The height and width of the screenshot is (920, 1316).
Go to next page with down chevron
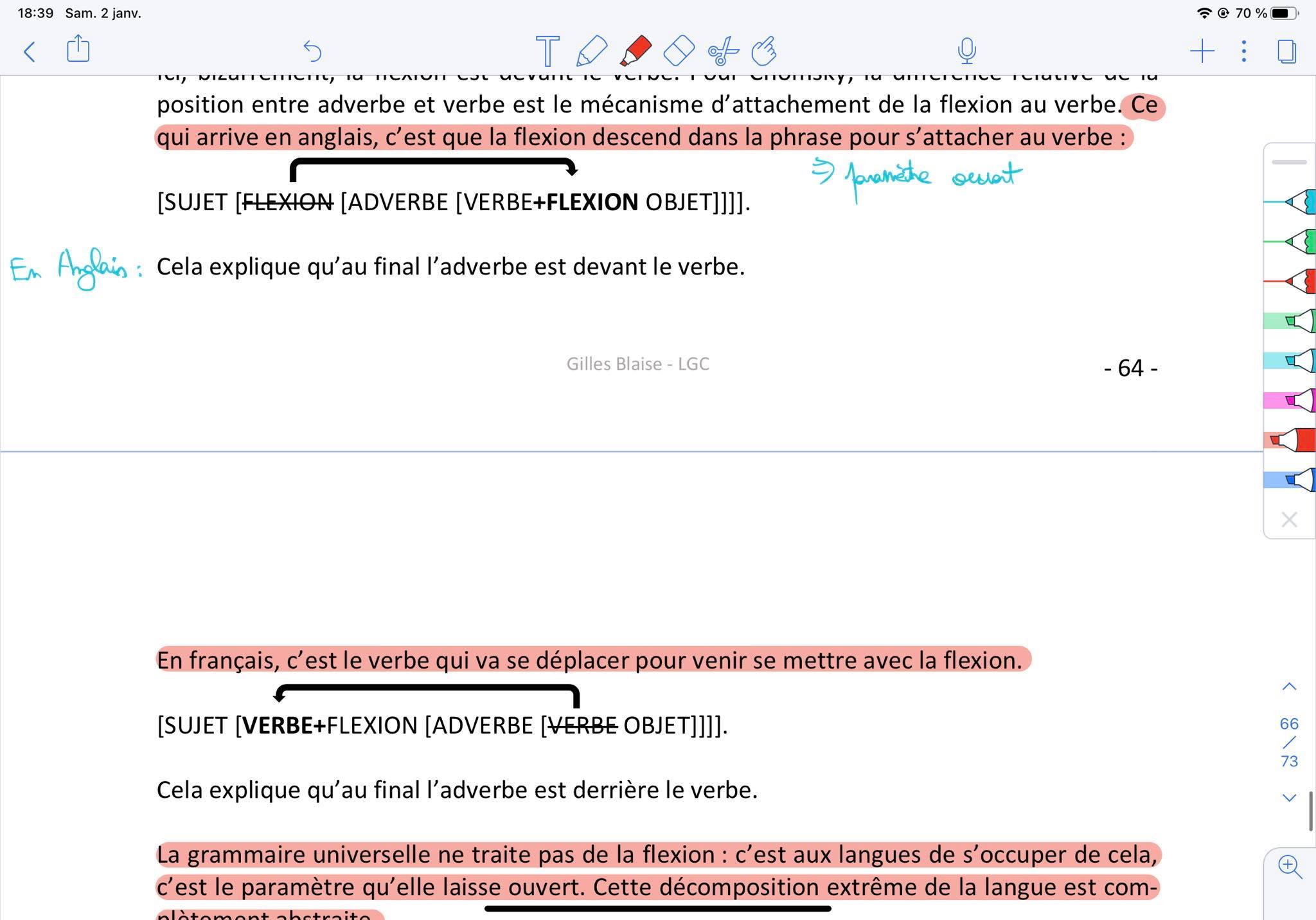click(x=1289, y=798)
